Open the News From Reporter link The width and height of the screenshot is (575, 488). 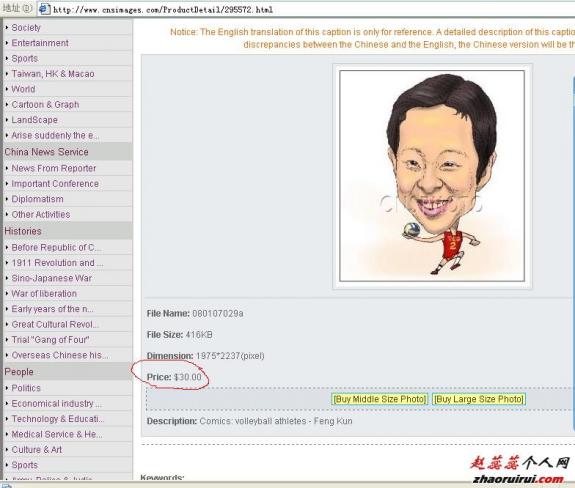(x=54, y=168)
